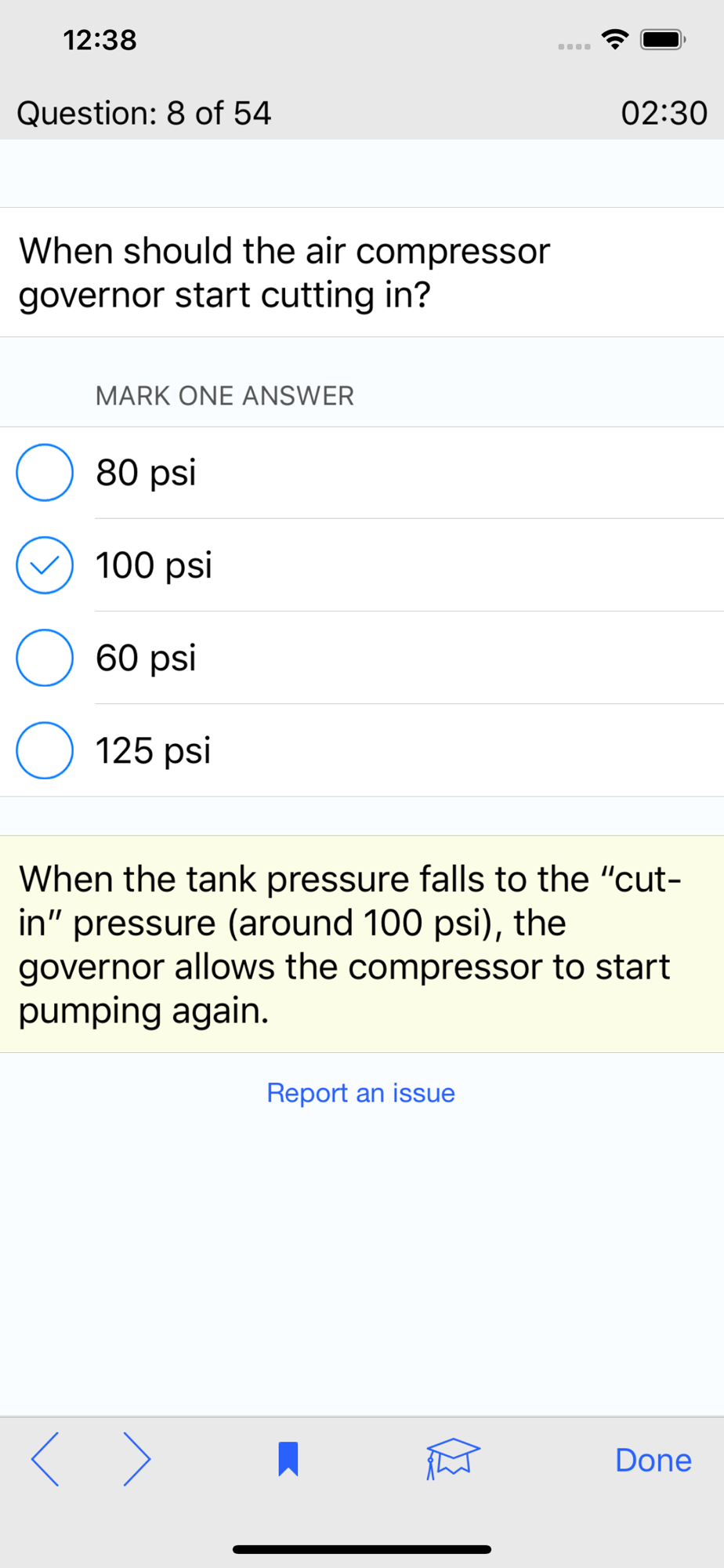Screen dimensions: 724x1568
Task: Deselect the checked 100 psi option
Action: [x=45, y=564]
